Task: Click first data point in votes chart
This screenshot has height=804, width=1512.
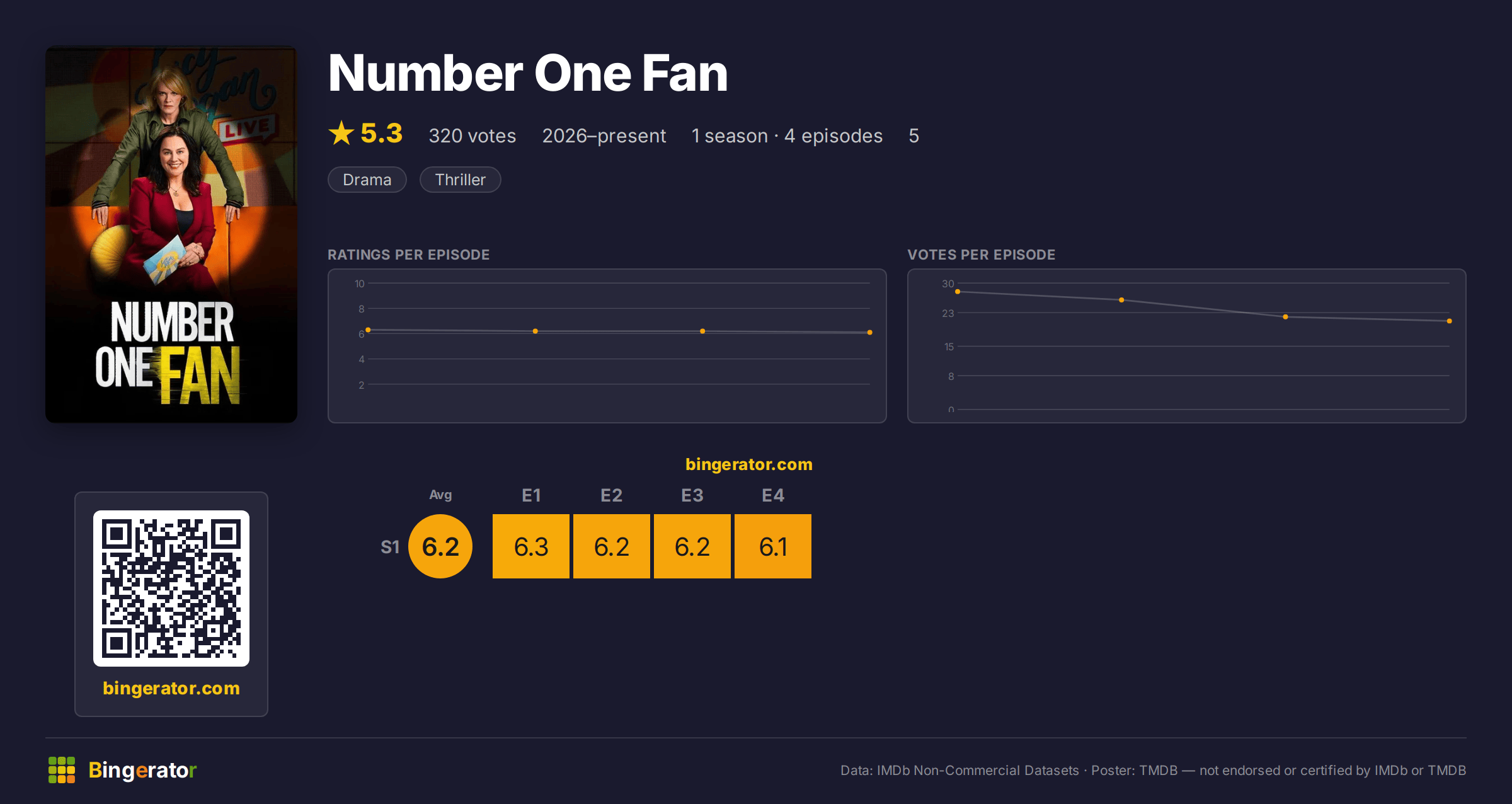Action: tap(958, 292)
